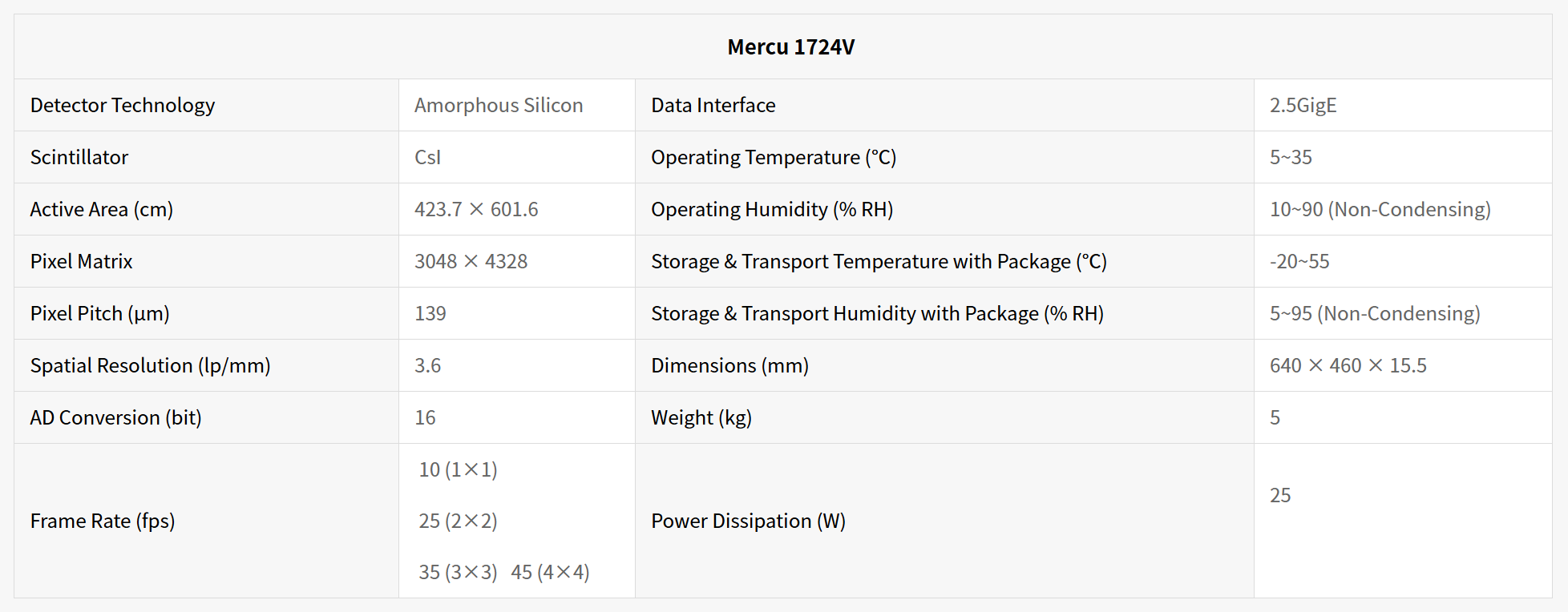Select the Pixel Pitch (μm) label

pyautogui.click(x=100, y=313)
